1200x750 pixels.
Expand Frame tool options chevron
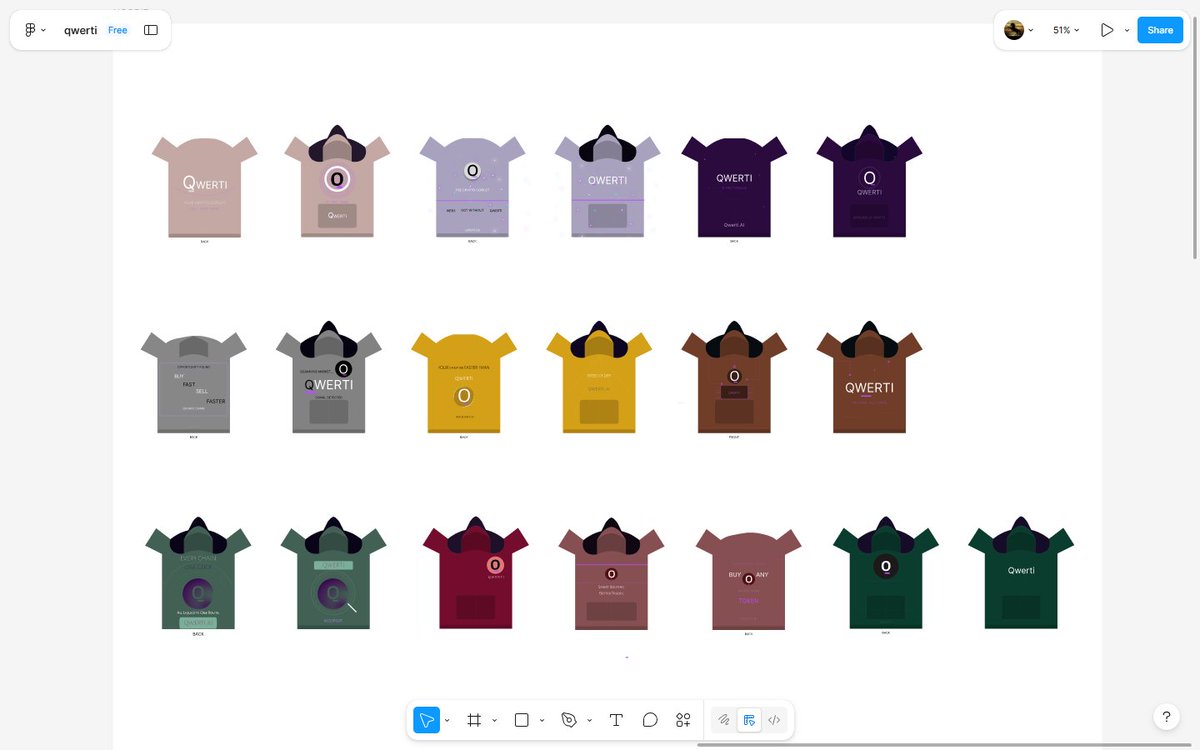[494, 720]
